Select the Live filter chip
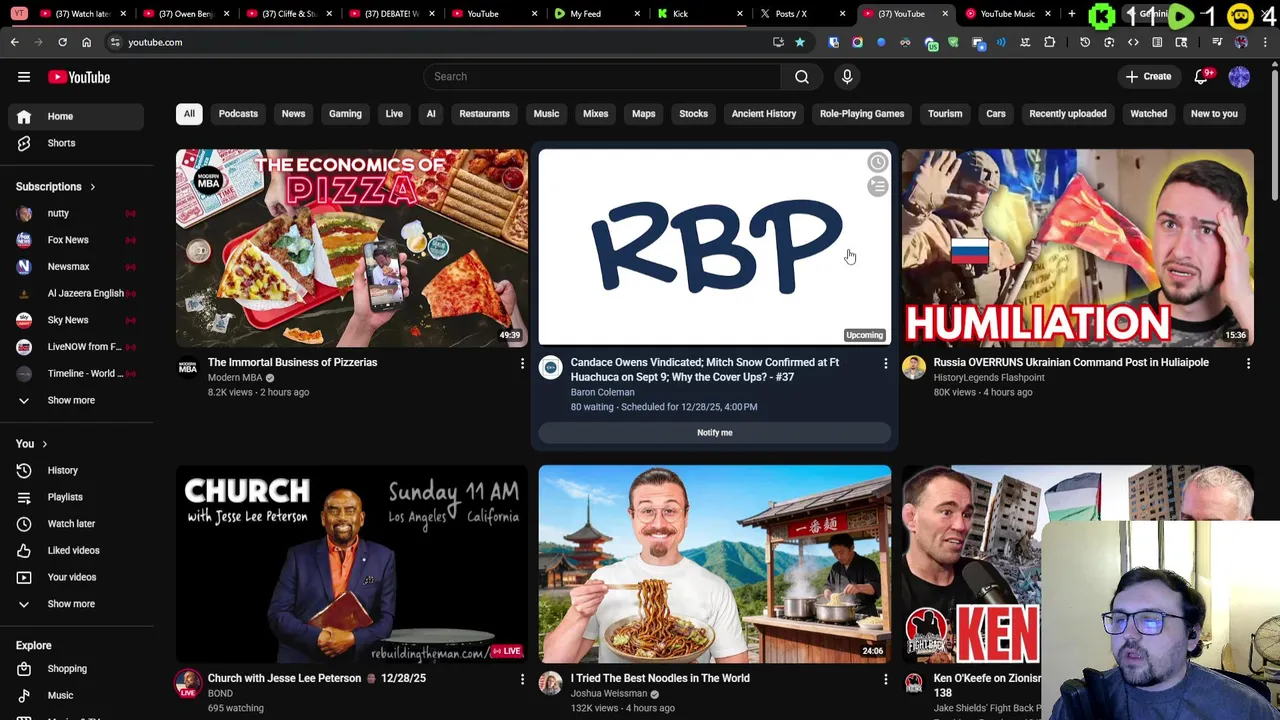This screenshot has width=1280, height=720. [x=394, y=114]
